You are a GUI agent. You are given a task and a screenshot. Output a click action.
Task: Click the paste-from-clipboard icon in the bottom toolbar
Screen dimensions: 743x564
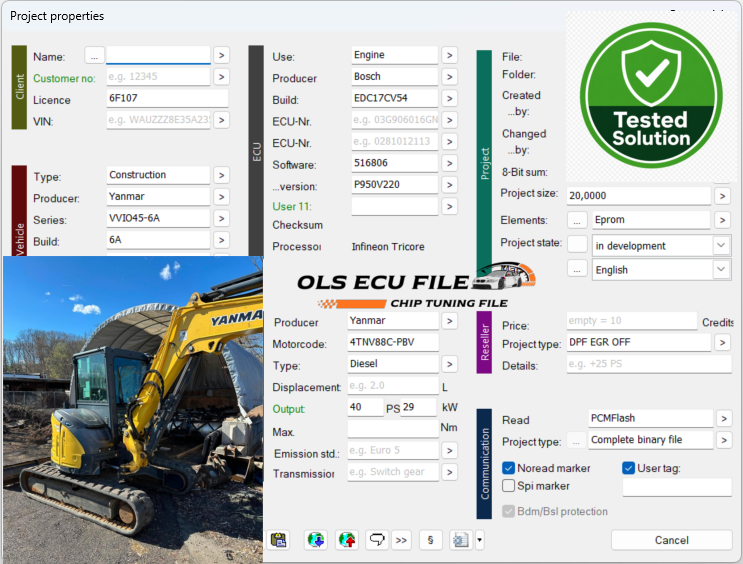pyautogui.click(x=279, y=540)
